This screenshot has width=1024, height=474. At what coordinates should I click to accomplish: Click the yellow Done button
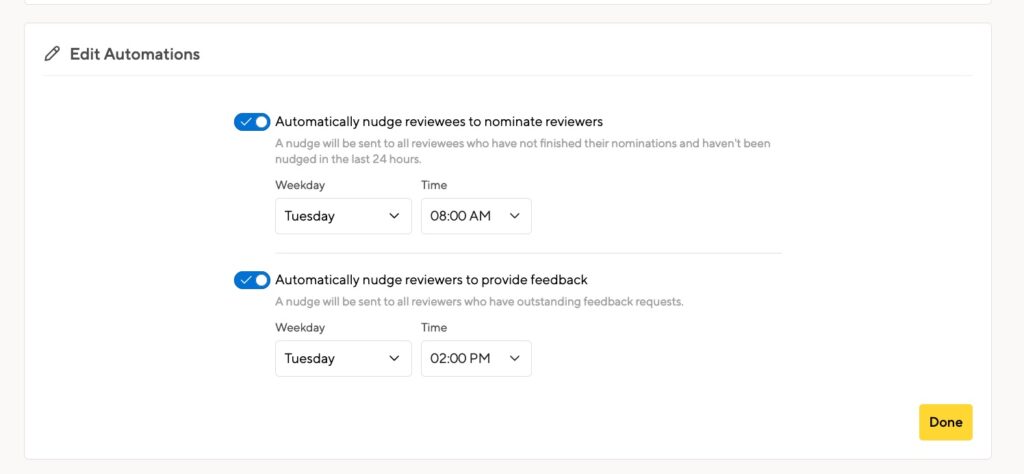(946, 422)
